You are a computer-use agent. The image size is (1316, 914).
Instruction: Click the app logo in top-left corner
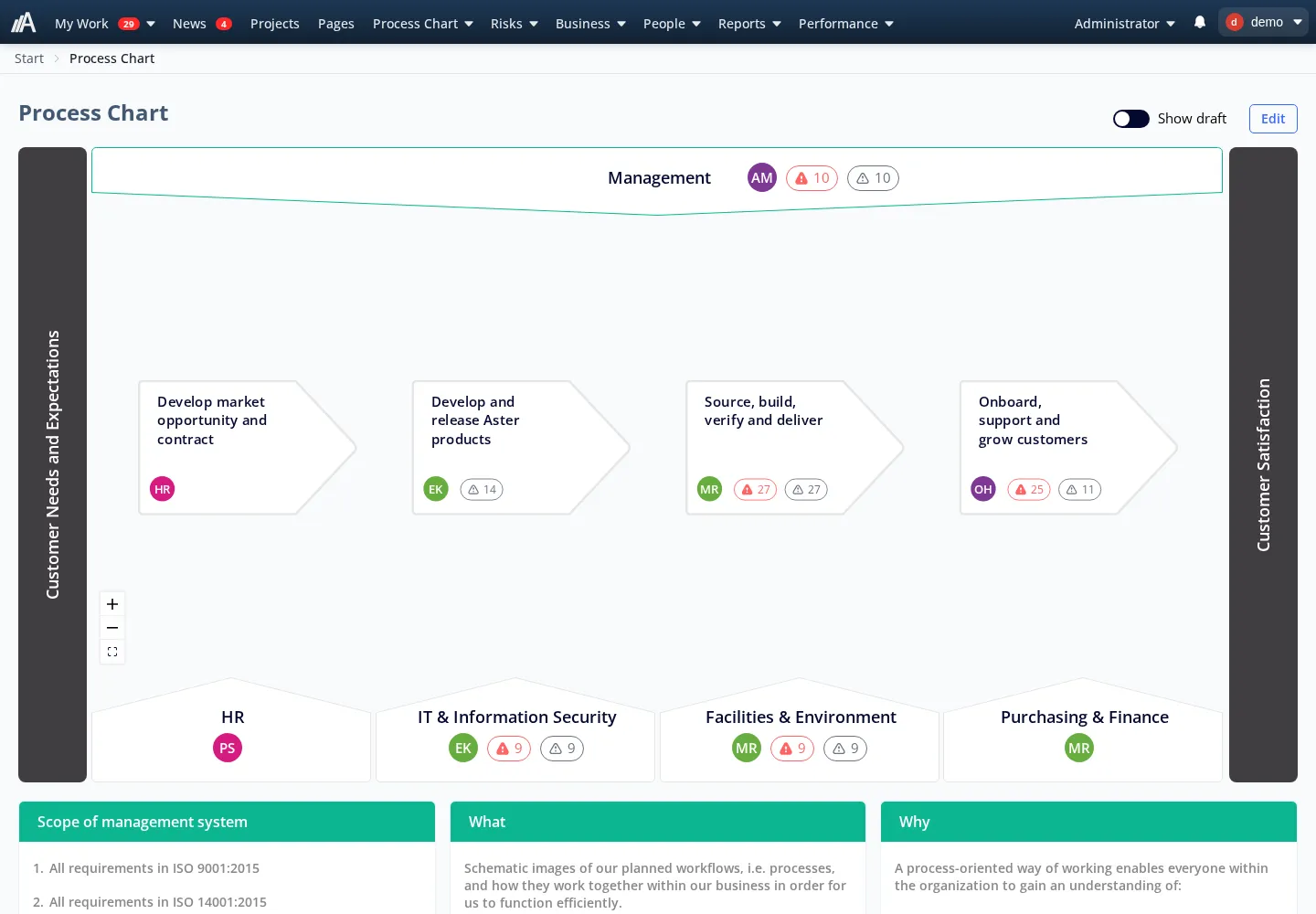coord(24,22)
